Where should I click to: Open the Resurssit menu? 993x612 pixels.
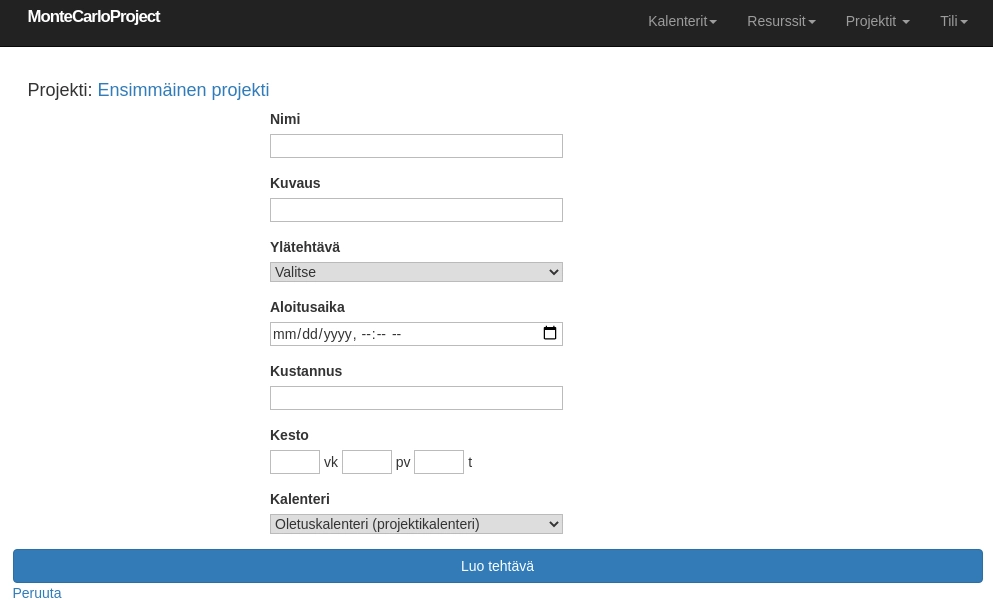[x=781, y=21]
